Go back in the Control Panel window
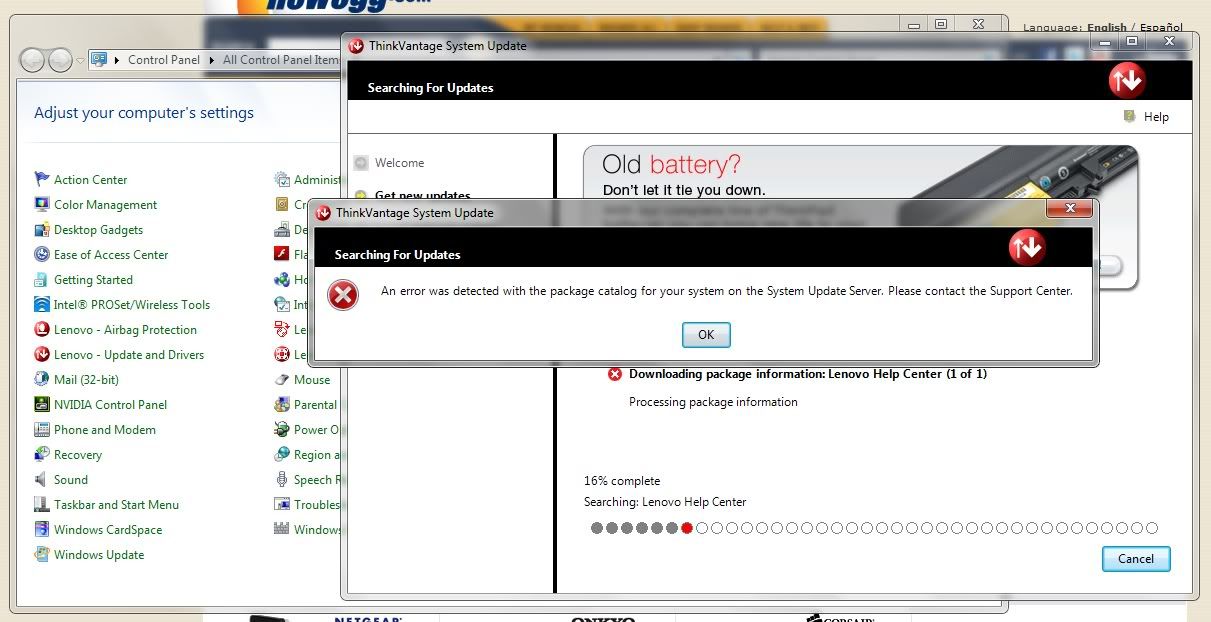The width and height of the screenshot is (1211, 622). tap(33, 60)
